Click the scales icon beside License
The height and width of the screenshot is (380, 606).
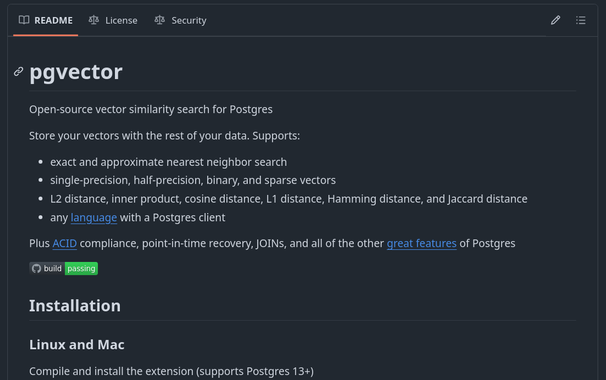tap(94, 20)
